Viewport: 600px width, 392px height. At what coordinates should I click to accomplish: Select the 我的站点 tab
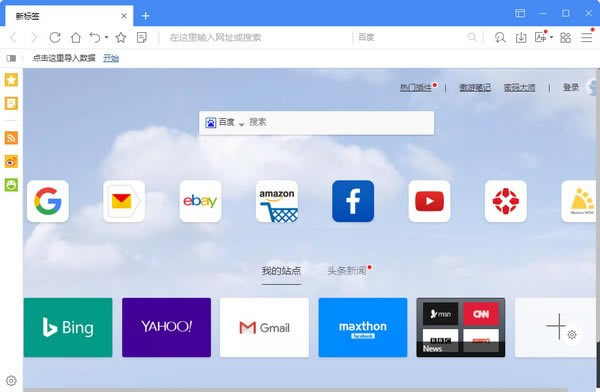click(x=281, y=271)
